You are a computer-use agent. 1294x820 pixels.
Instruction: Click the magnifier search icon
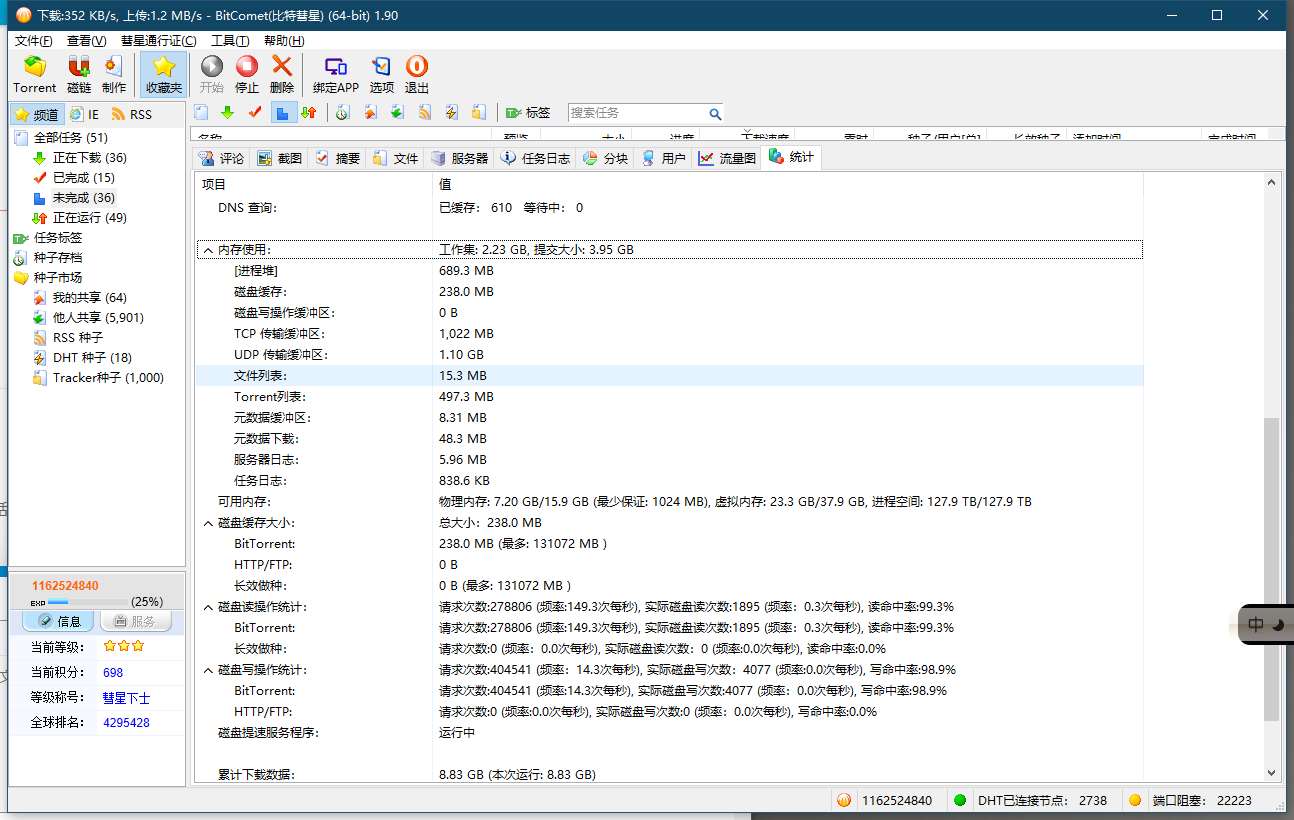715,114
